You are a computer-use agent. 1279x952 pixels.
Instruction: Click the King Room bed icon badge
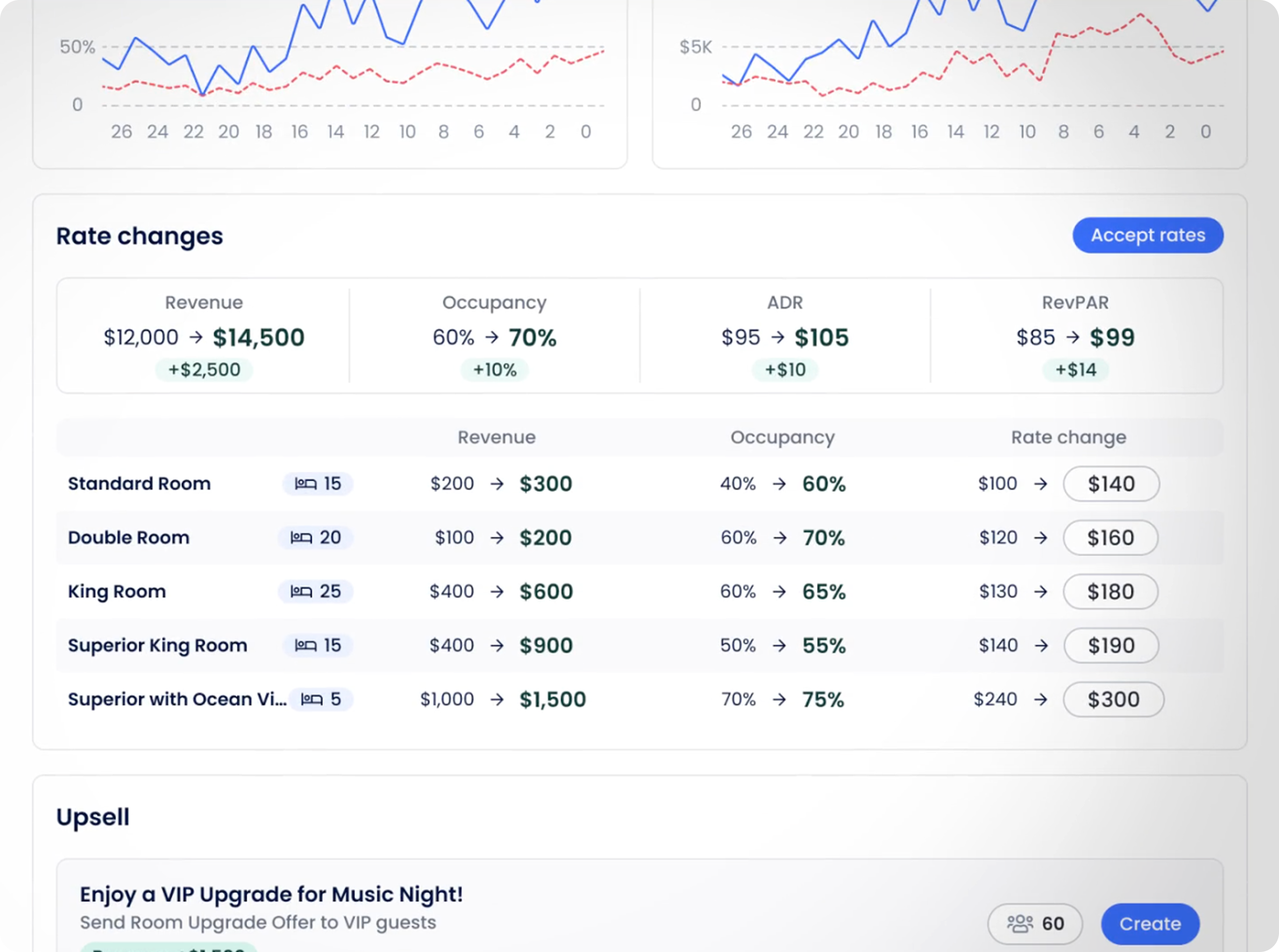[315, 591]
